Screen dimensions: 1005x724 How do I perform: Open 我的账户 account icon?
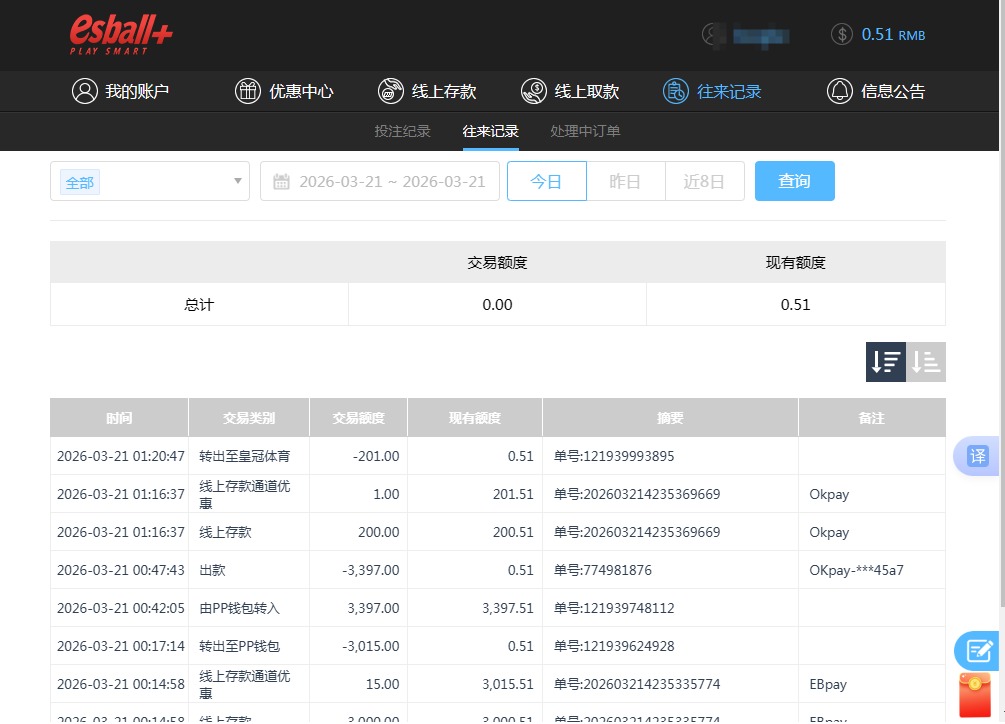(84, 90)
